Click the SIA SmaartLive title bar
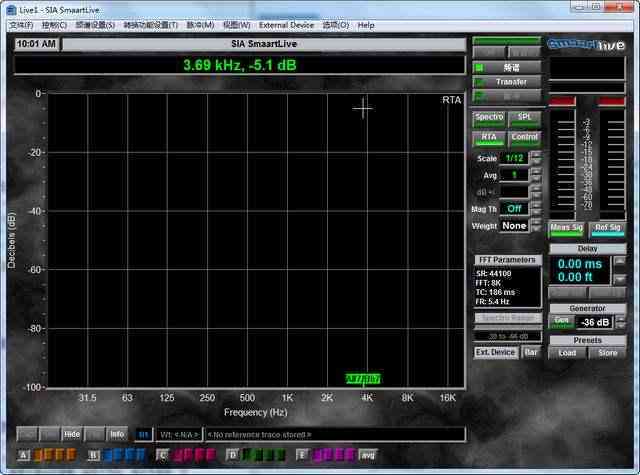This screenshot has height=475, width=640. (264, 44)
